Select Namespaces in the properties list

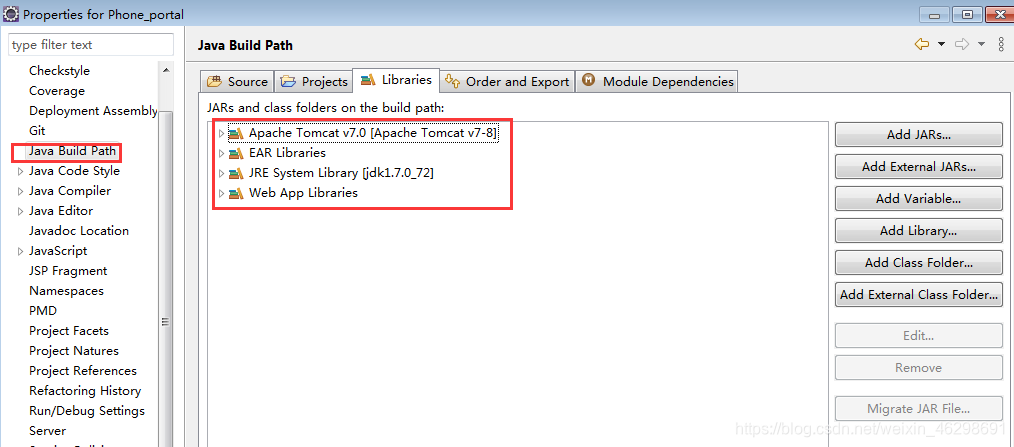[x=66, y=292]
